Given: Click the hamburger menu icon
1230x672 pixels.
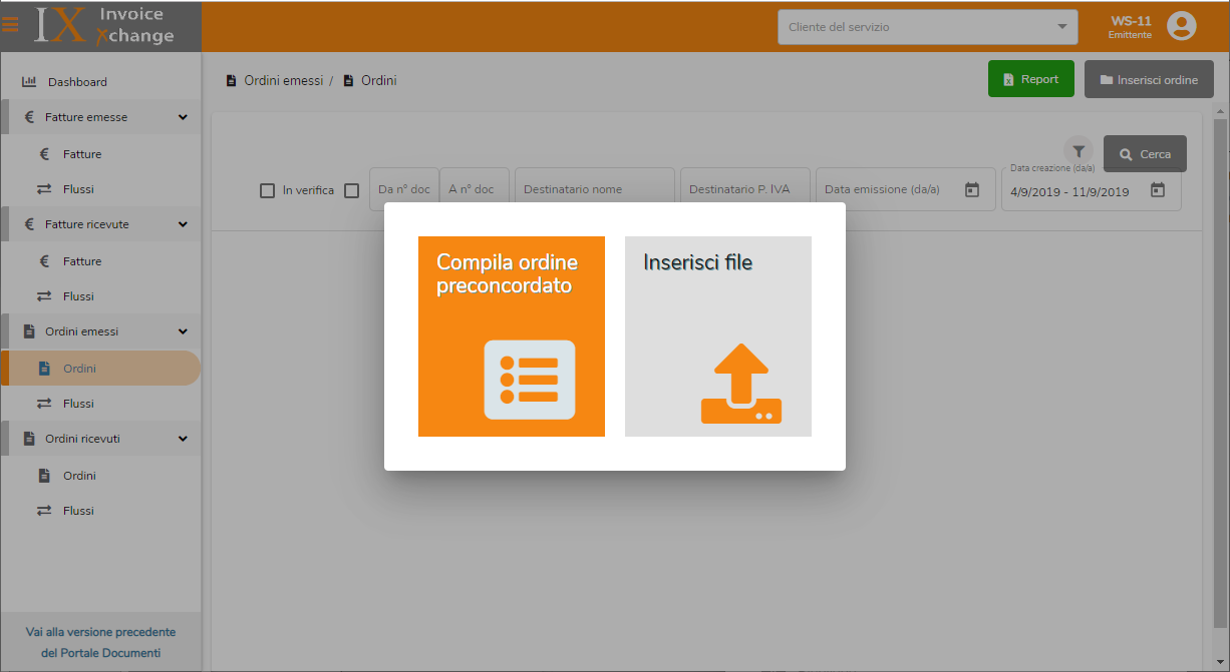Looking at the screenshot, I should point(10,26).
